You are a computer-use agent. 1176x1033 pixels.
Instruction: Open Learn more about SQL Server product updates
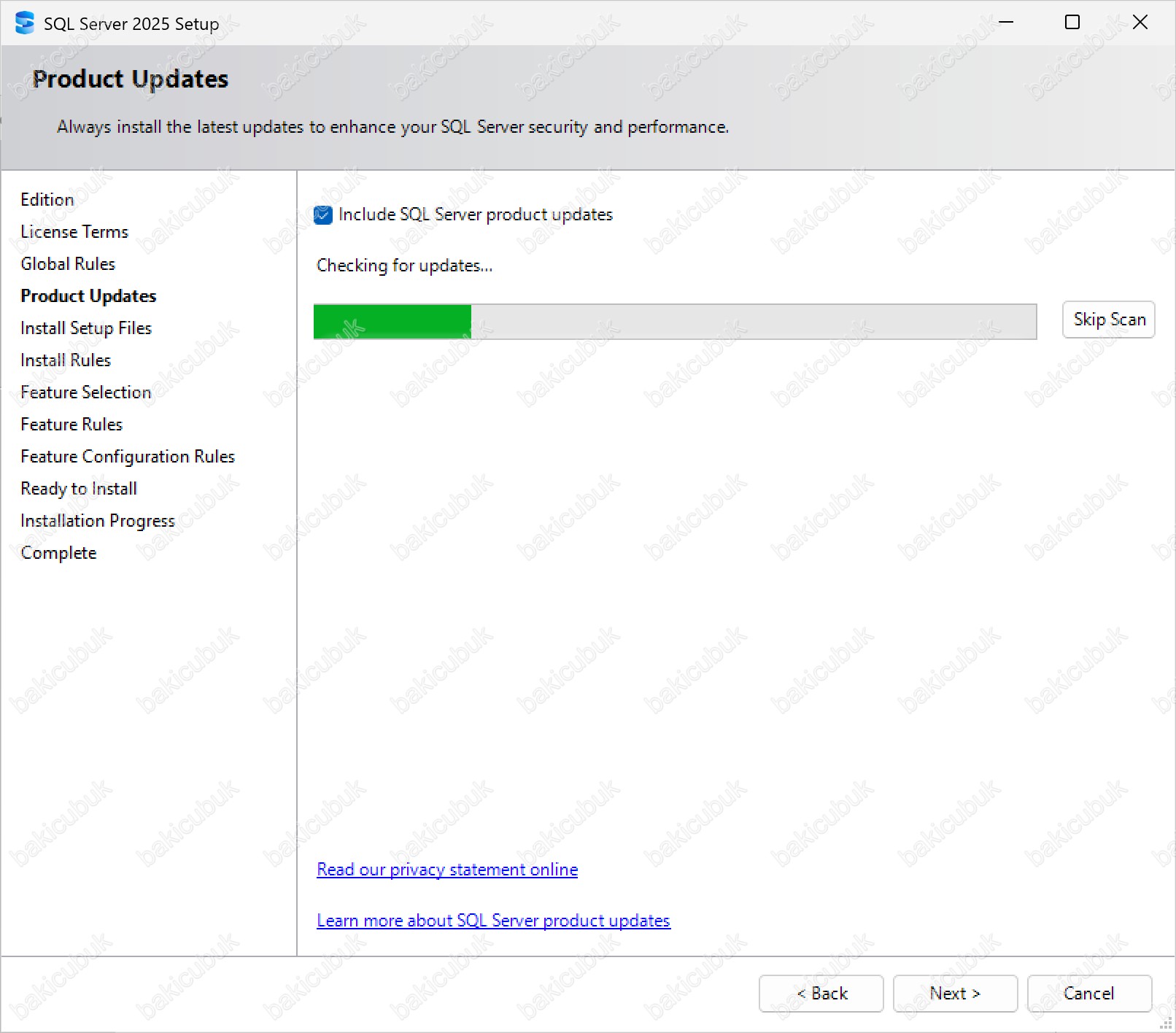(493, 921)
